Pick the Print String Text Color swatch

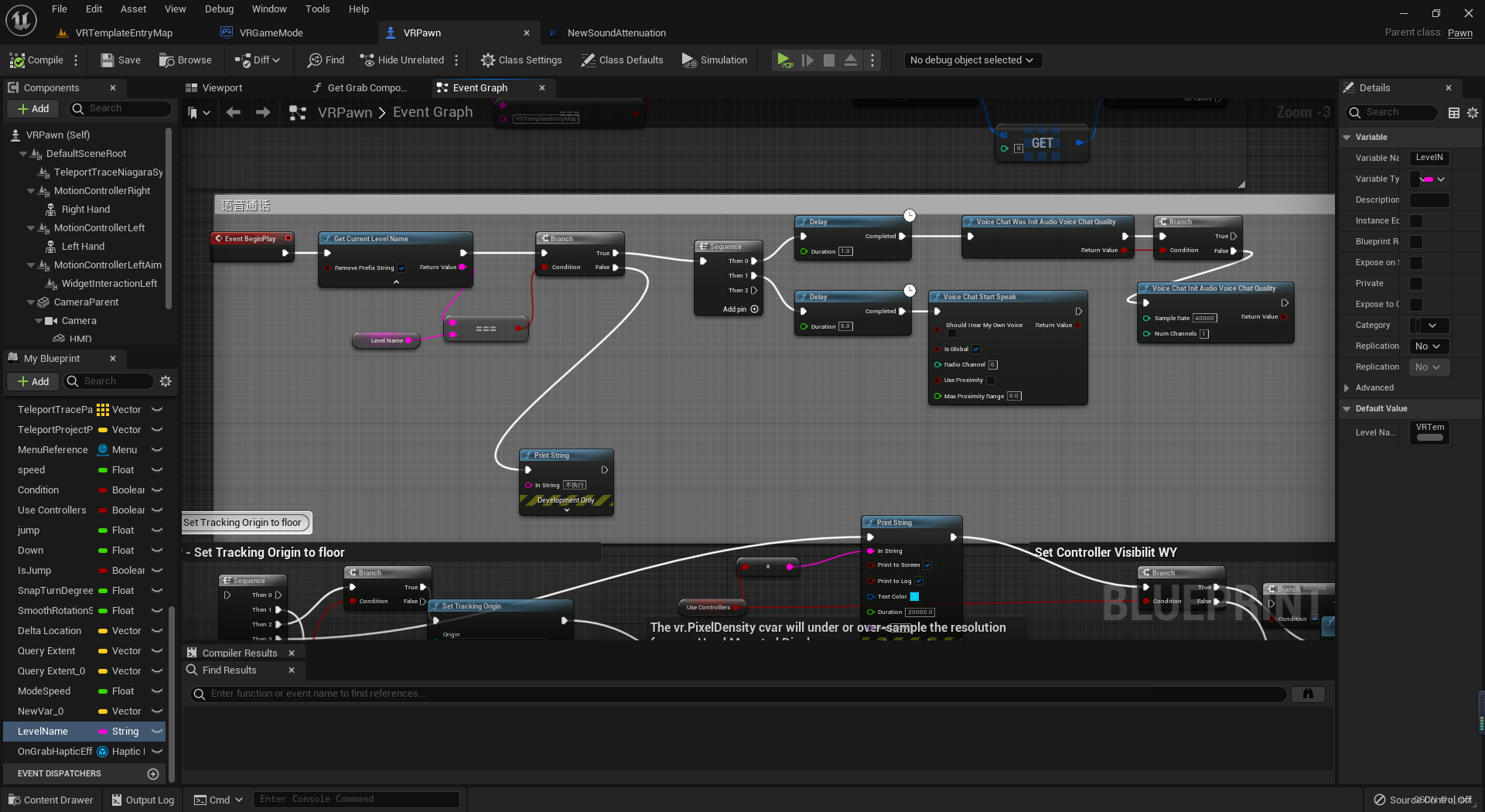coord(914,596)
